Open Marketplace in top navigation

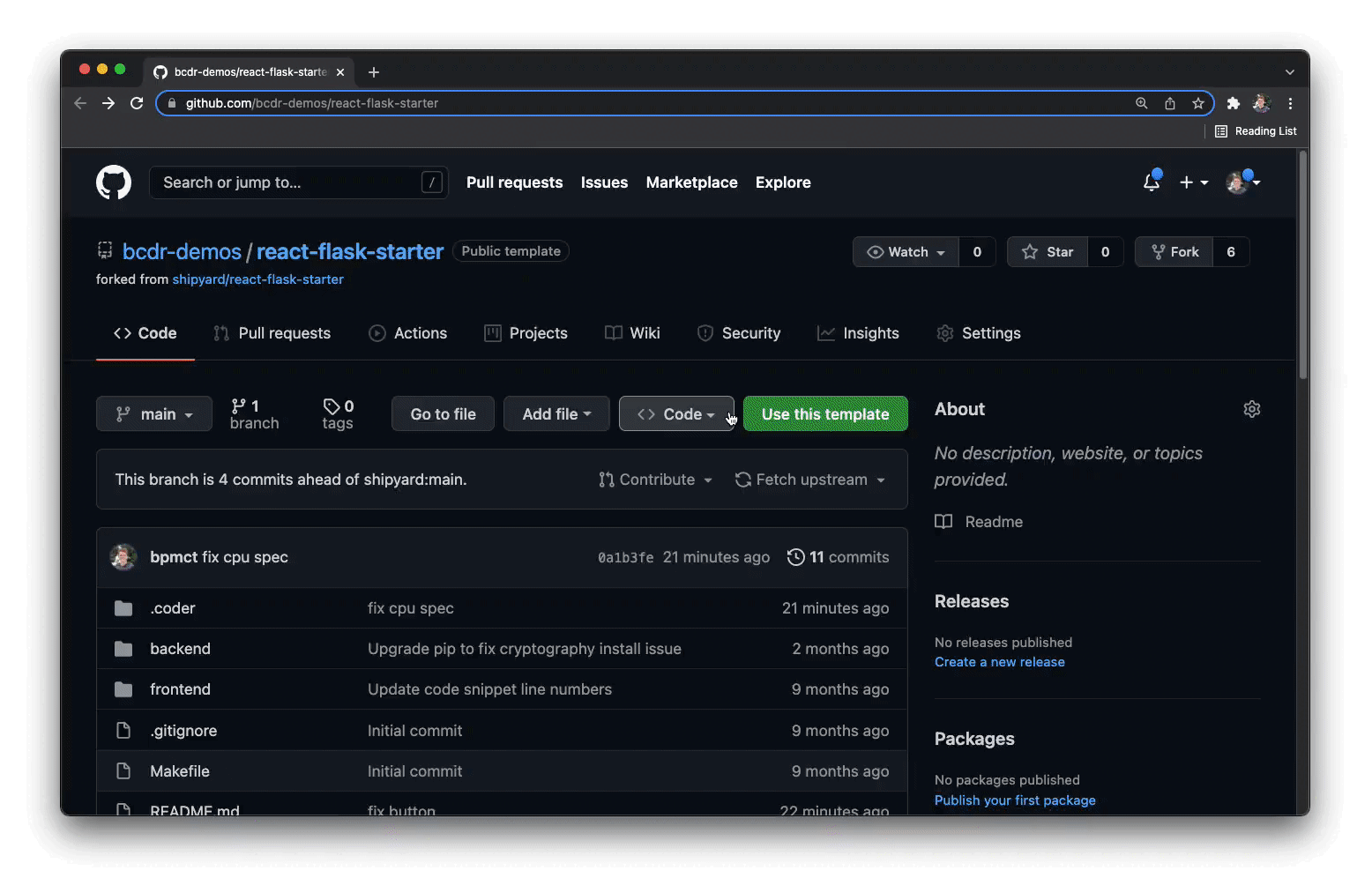click(x=691, y=182)
